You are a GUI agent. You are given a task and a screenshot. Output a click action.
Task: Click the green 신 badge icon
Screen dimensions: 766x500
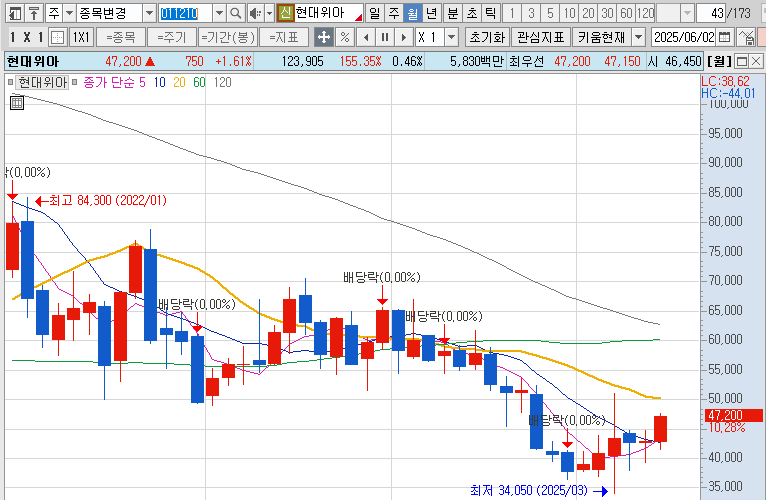click(x=285, y=13)
